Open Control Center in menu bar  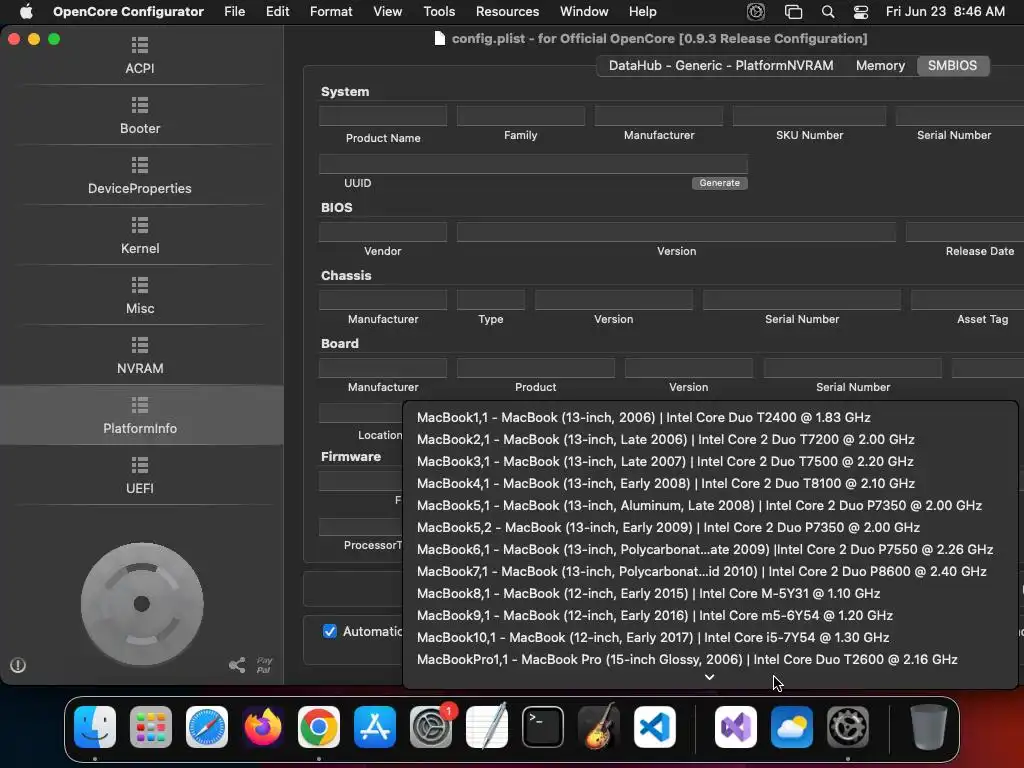pyautogui.click(x=861, y=12)
